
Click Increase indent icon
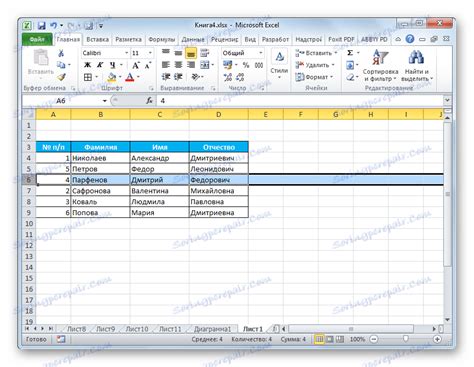(178, 77)
